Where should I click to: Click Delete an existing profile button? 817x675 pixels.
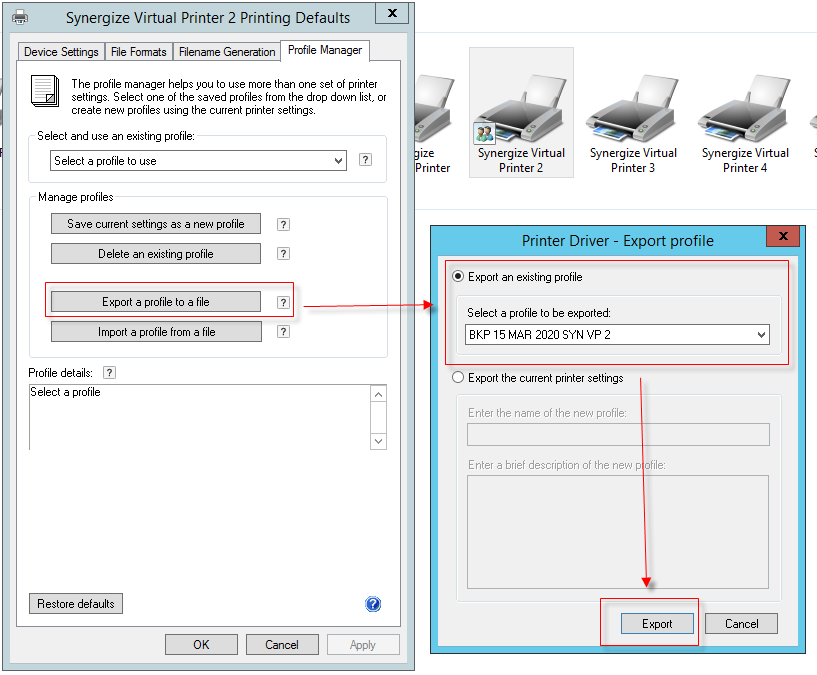click(156, 254)
